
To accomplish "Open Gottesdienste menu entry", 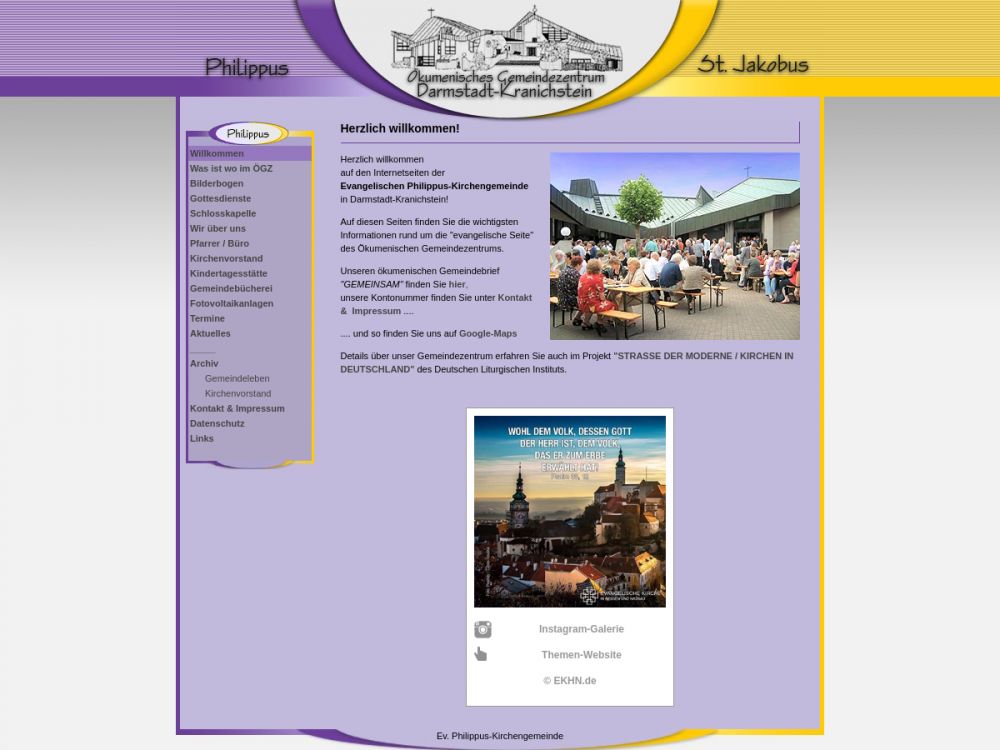I will (x=220, y=199).
